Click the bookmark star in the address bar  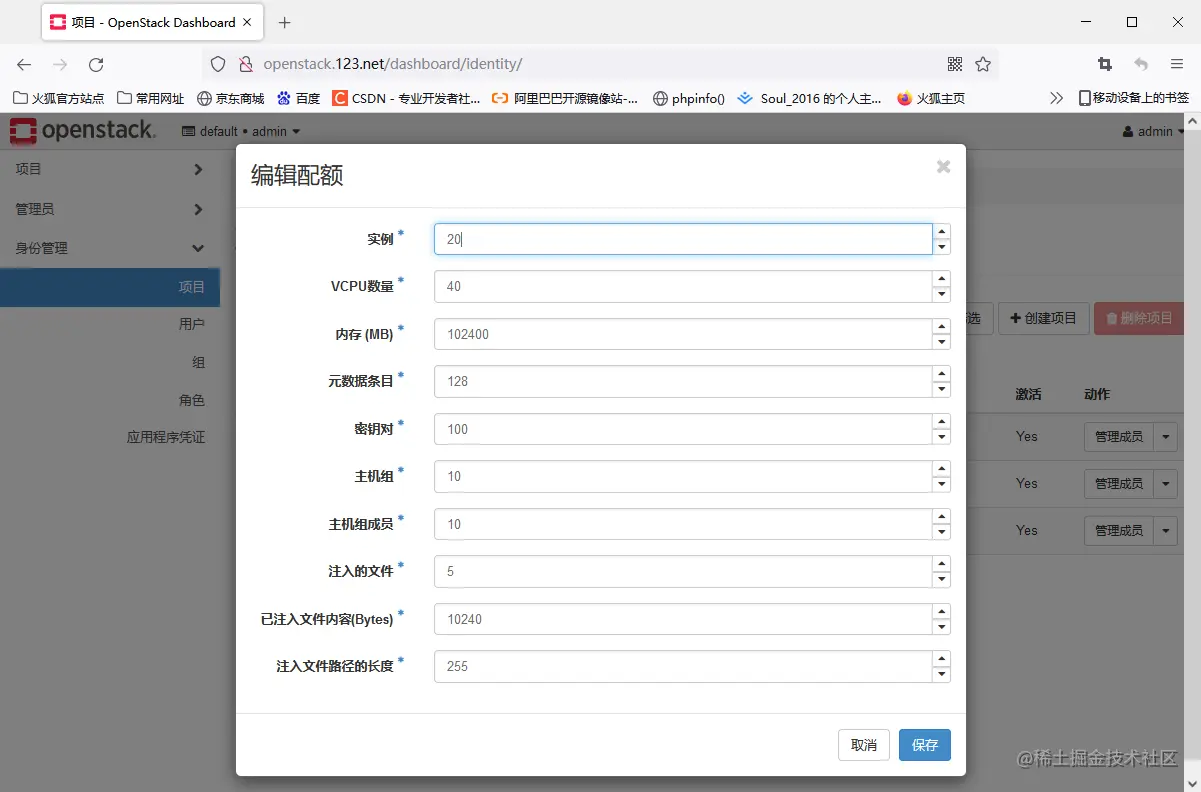[983, 62]
